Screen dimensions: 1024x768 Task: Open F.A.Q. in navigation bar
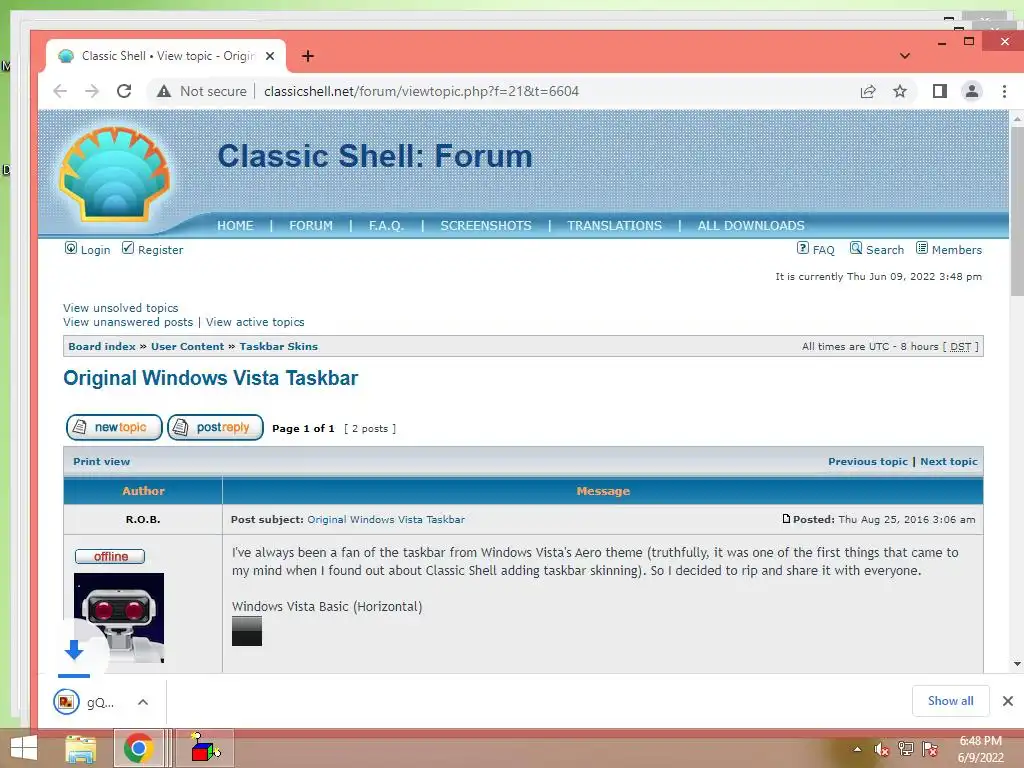386,225
